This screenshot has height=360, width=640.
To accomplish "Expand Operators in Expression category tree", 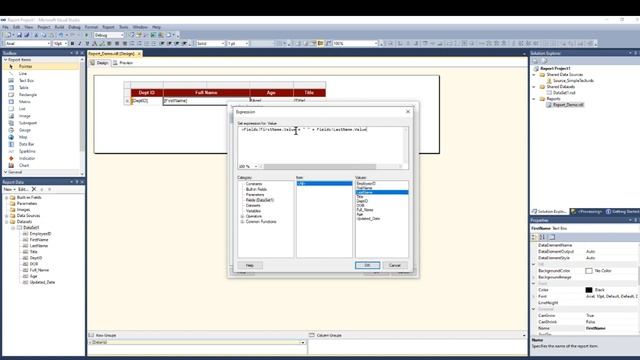I will point(242,216).
